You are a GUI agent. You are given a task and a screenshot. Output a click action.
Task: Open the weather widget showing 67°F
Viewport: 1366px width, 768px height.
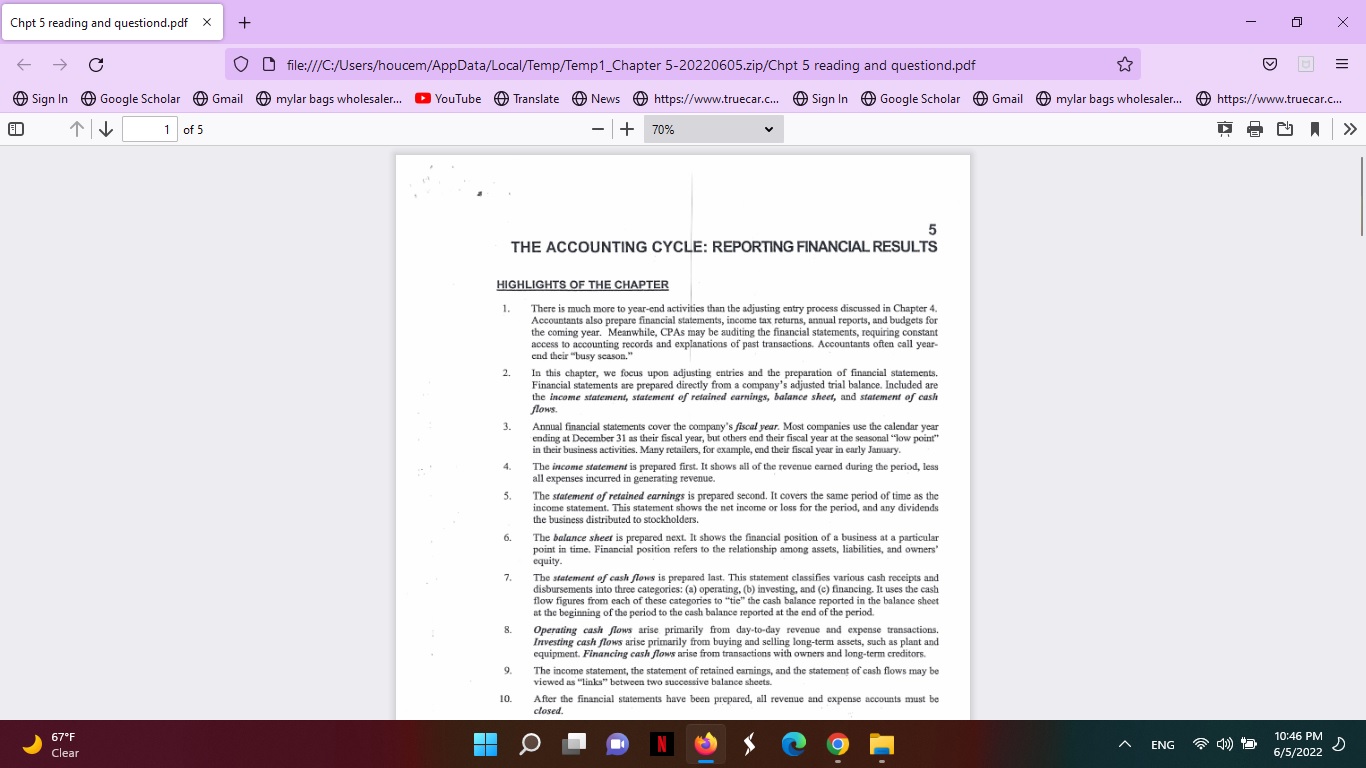[51, 744]
